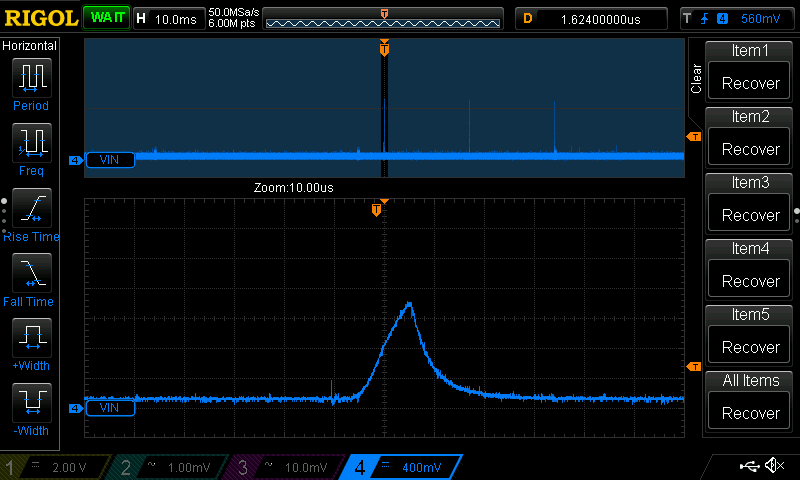Viewport: 800px width, 480px height.
Task: Click the trigger source channel 4 badge
Action: point(722,19)
